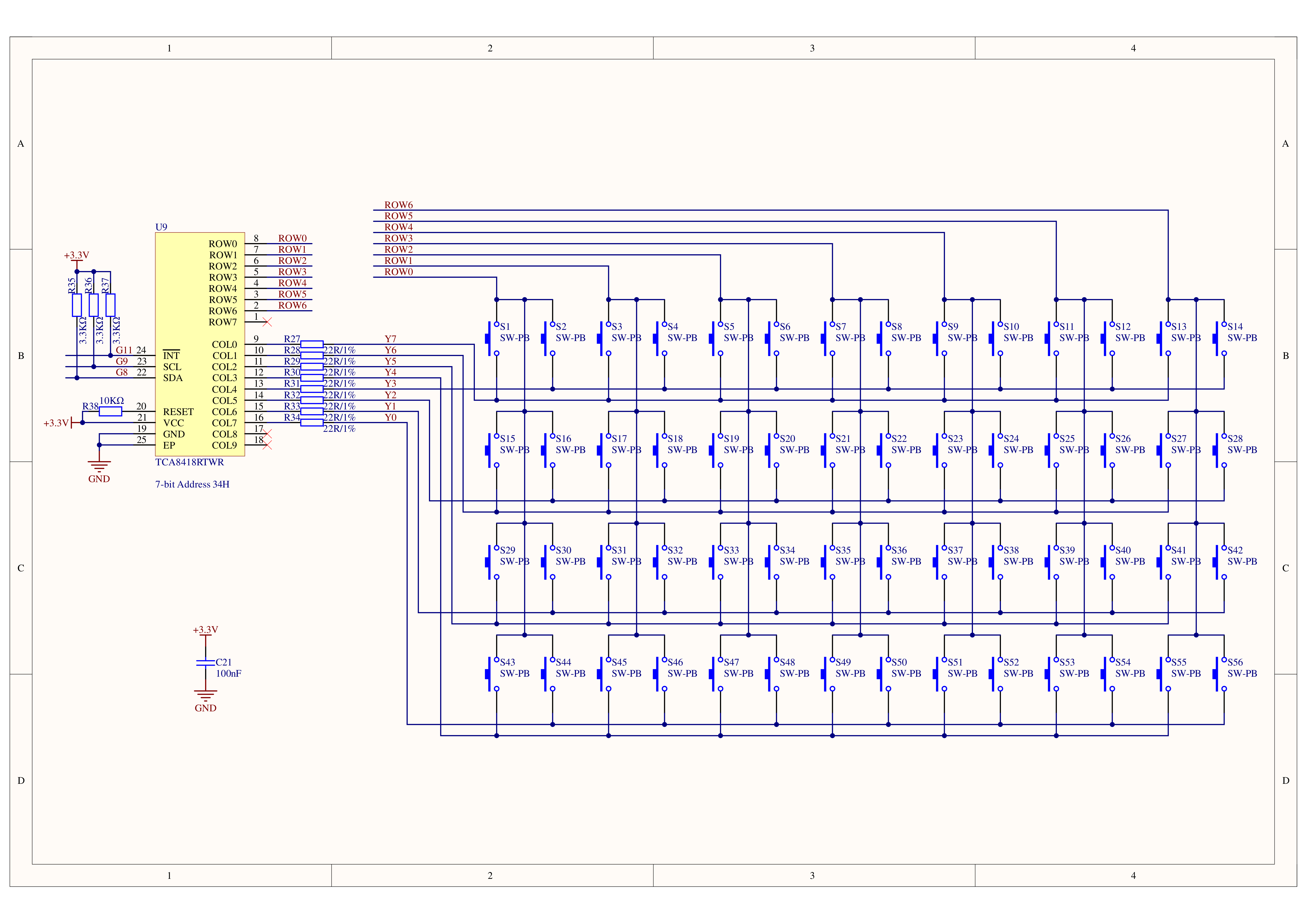
Task: Select the S22 push-button switch symbol
Action: (x=884, y=450)
